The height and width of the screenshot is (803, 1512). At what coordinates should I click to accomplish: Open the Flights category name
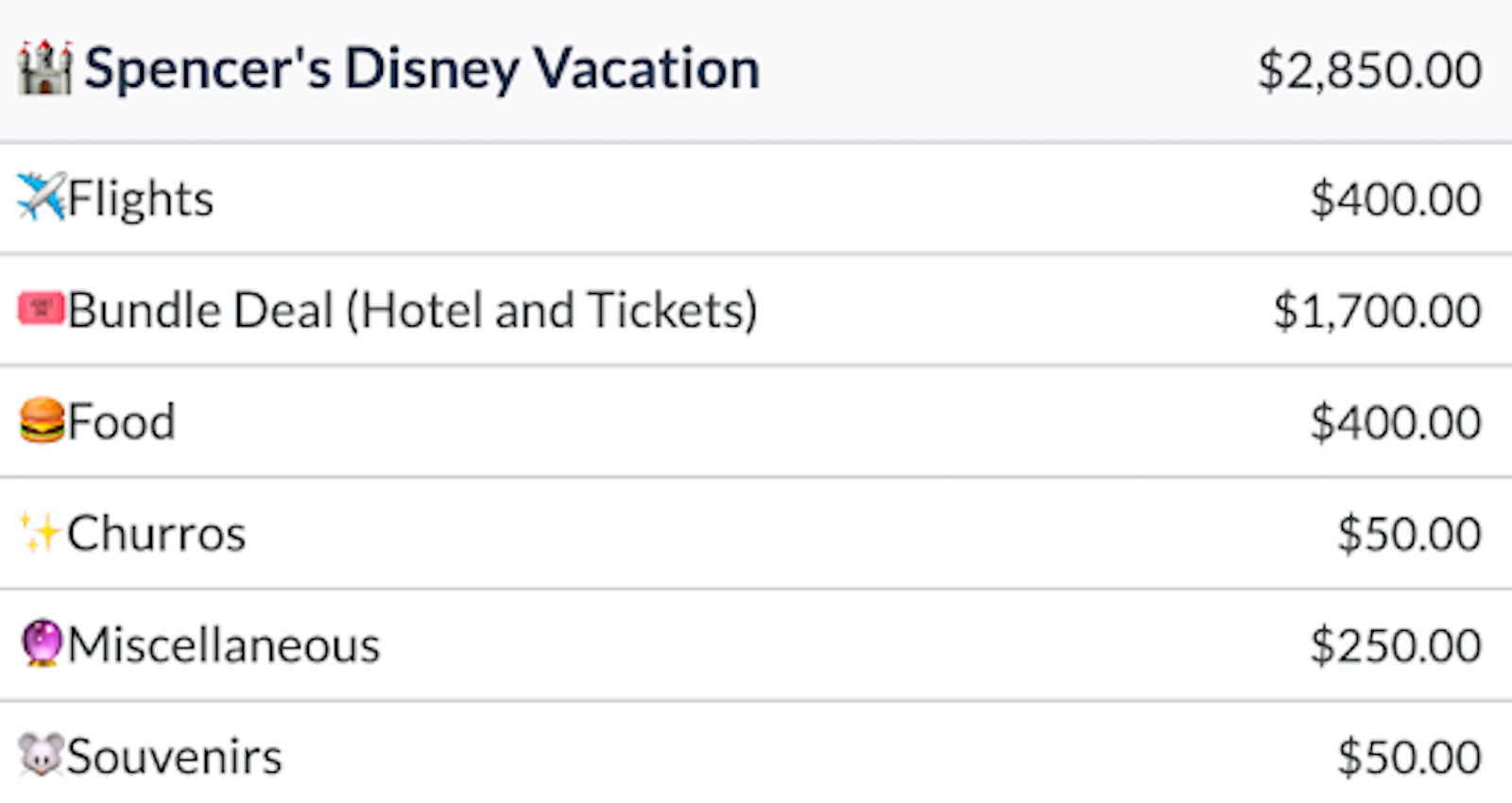141,199
